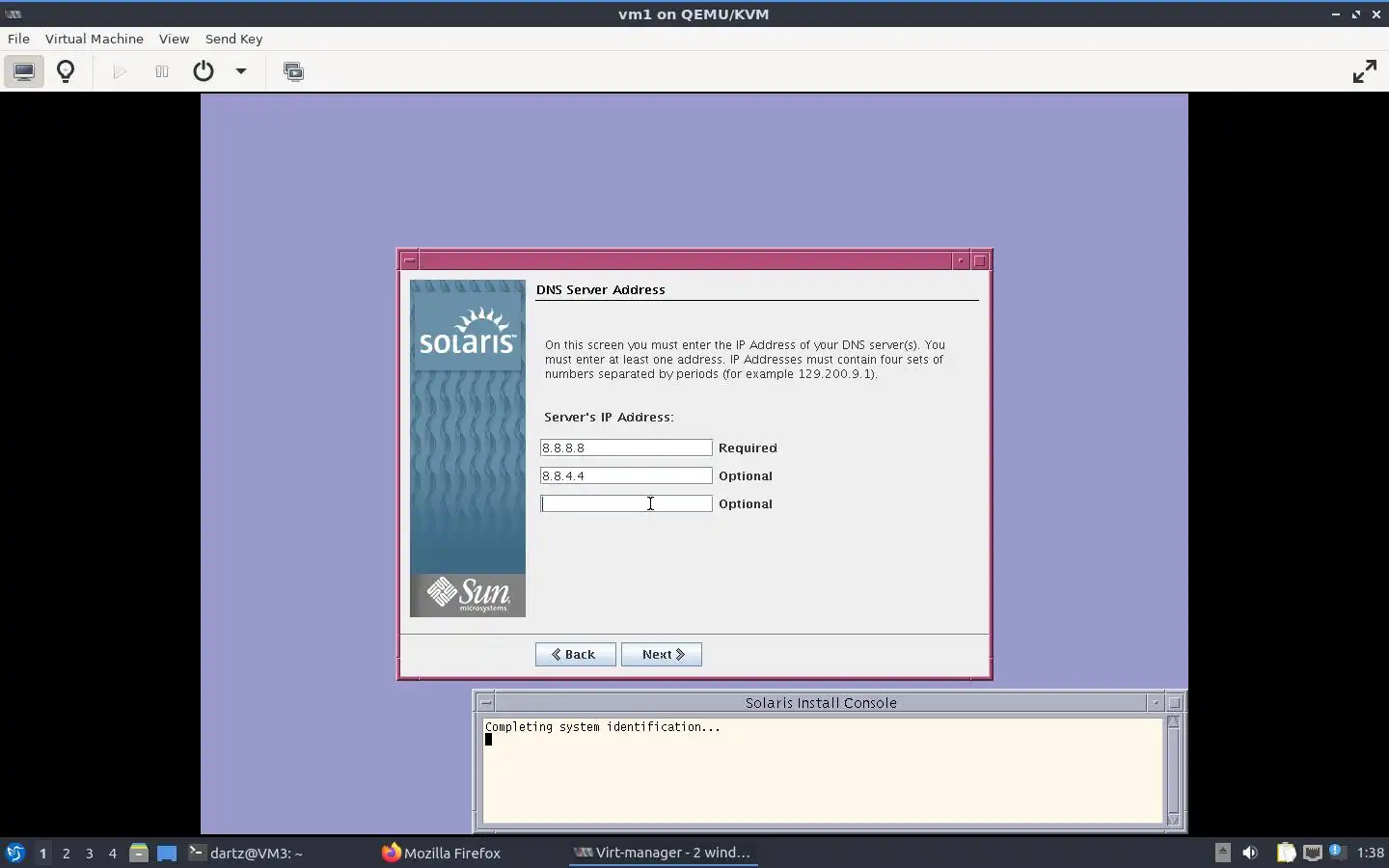Focus the empty third optional DNS field
Image resolution: width=1389 pixels, height=868 pixels.
click(x=626, y=503)
